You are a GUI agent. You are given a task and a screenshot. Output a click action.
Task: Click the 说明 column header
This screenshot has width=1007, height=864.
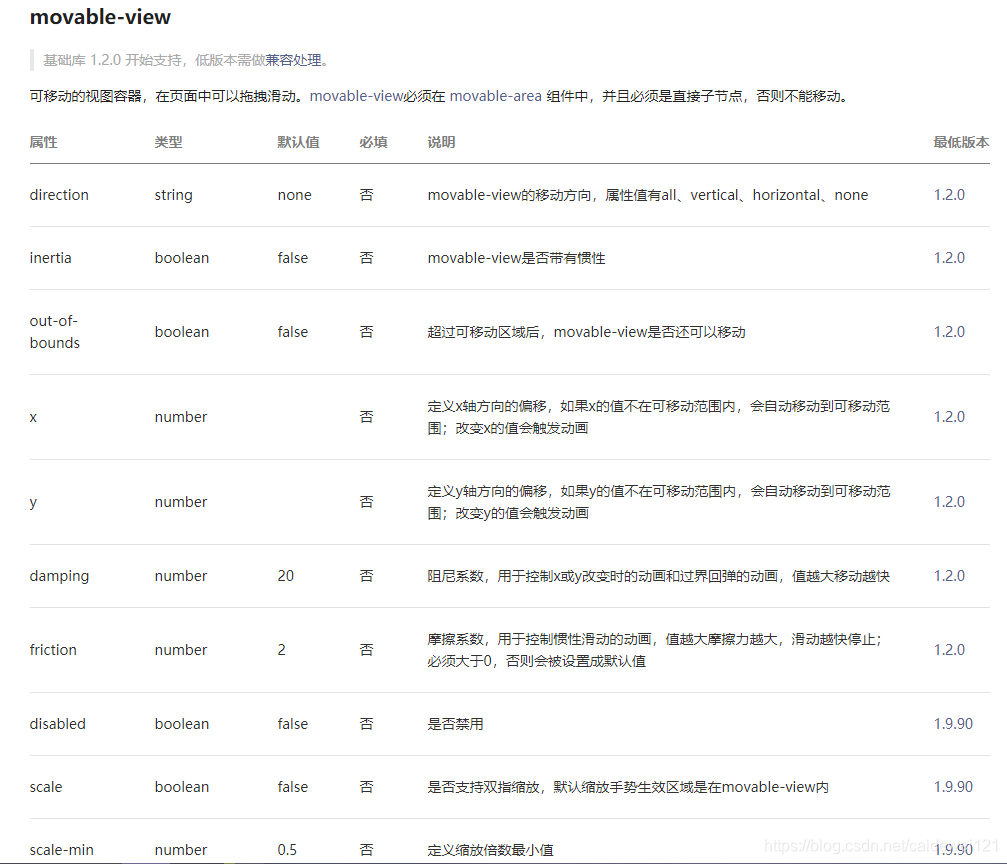pyautogui.click(x=441, y=142)
